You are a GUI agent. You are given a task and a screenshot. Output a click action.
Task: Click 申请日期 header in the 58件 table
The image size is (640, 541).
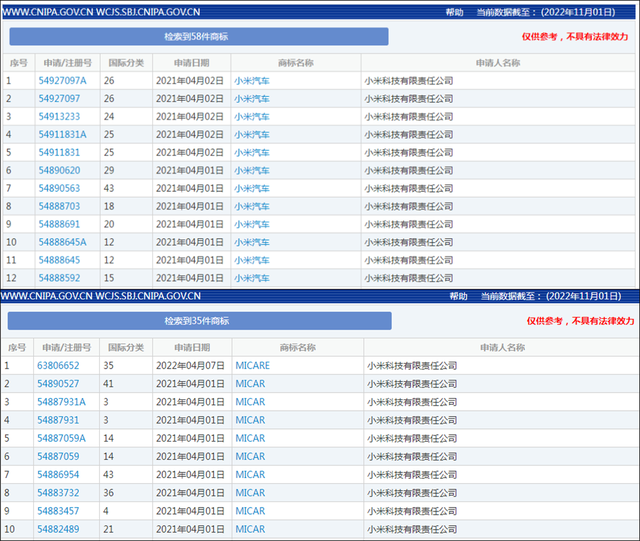191,63
